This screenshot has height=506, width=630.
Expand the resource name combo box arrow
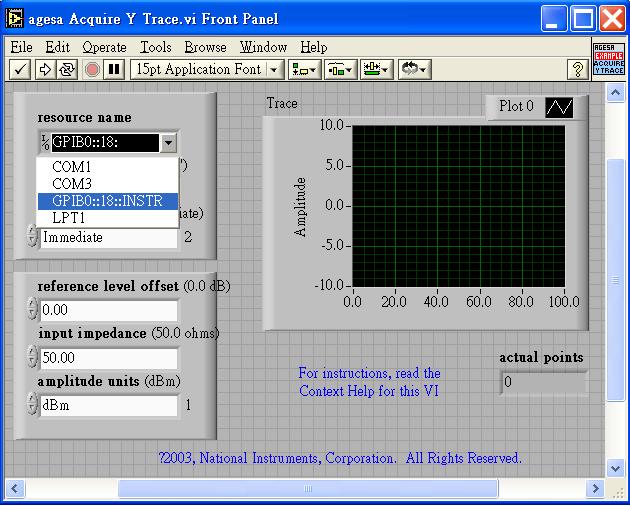pyautogui.click(x=169, y=143)
